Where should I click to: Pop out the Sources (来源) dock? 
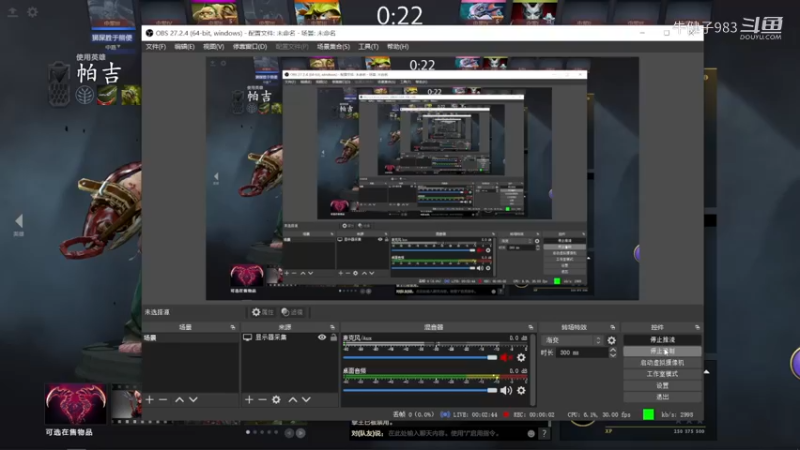[332, 327]
